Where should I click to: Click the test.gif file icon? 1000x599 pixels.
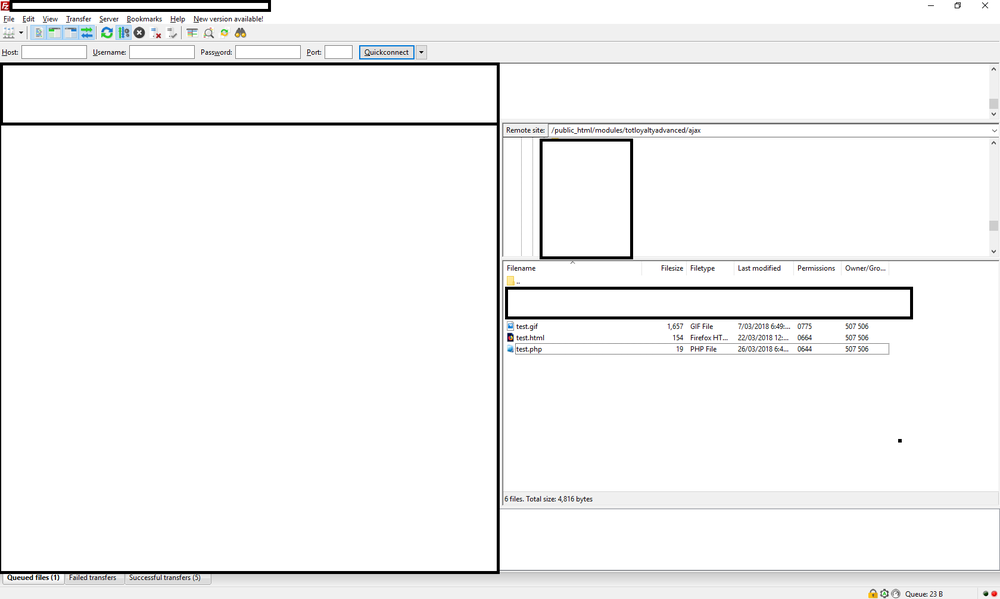(510, 326)
